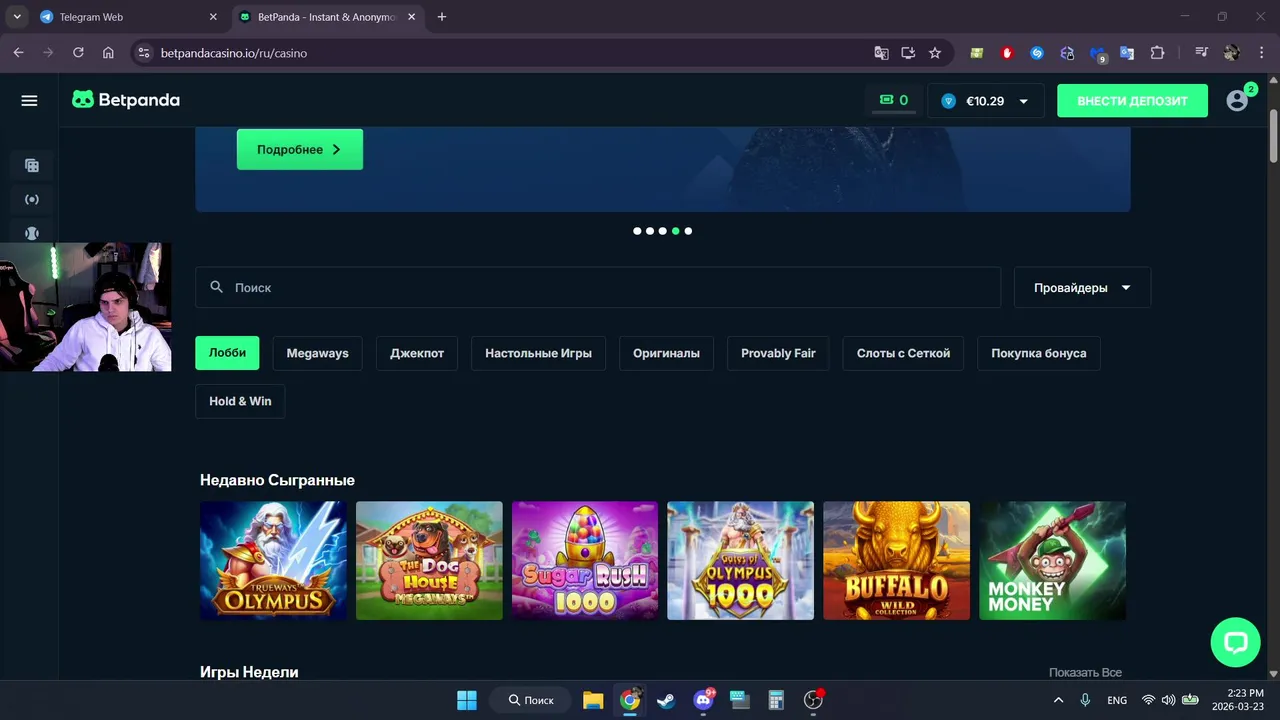This screenshot has height=720, width=1280.
Task: Expand the Провайдеры dropdown
Action: [1082, 287]
